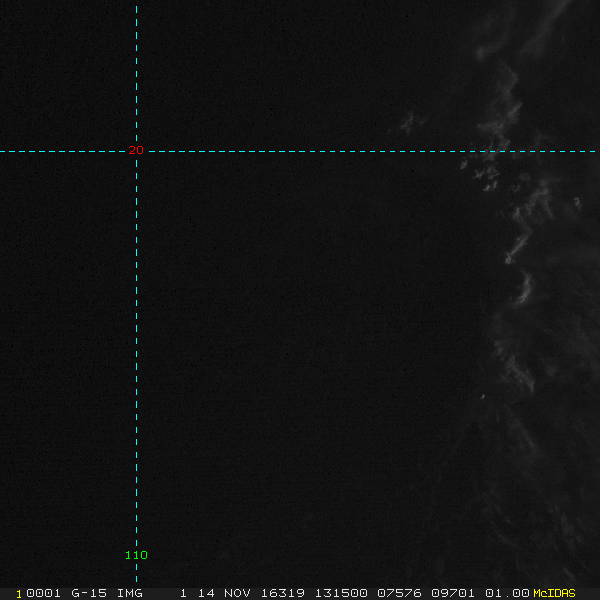
Task: Click the element number 09701
Action: (454, 593)
